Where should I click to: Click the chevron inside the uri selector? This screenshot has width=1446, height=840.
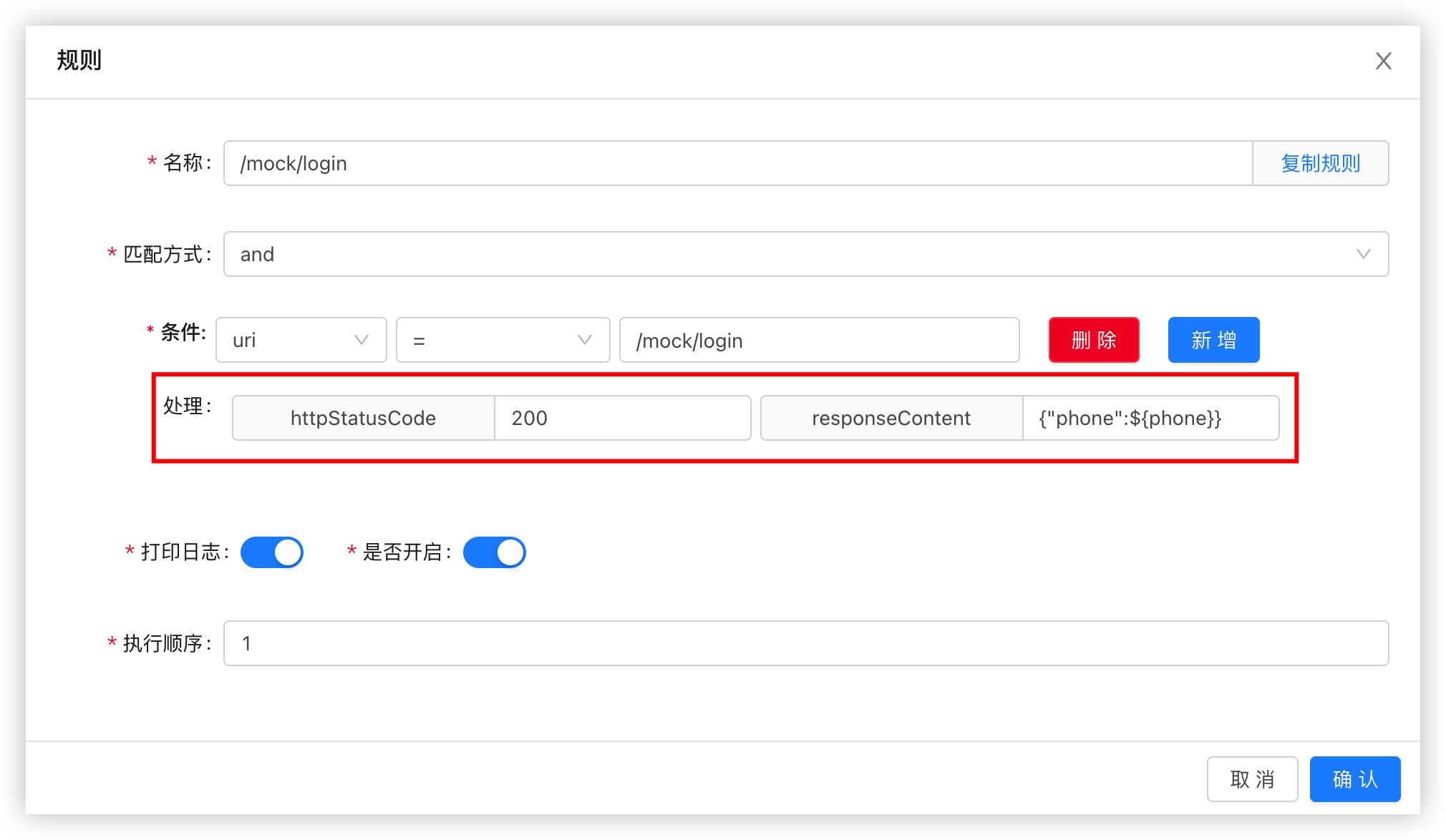tap(361, 340)
